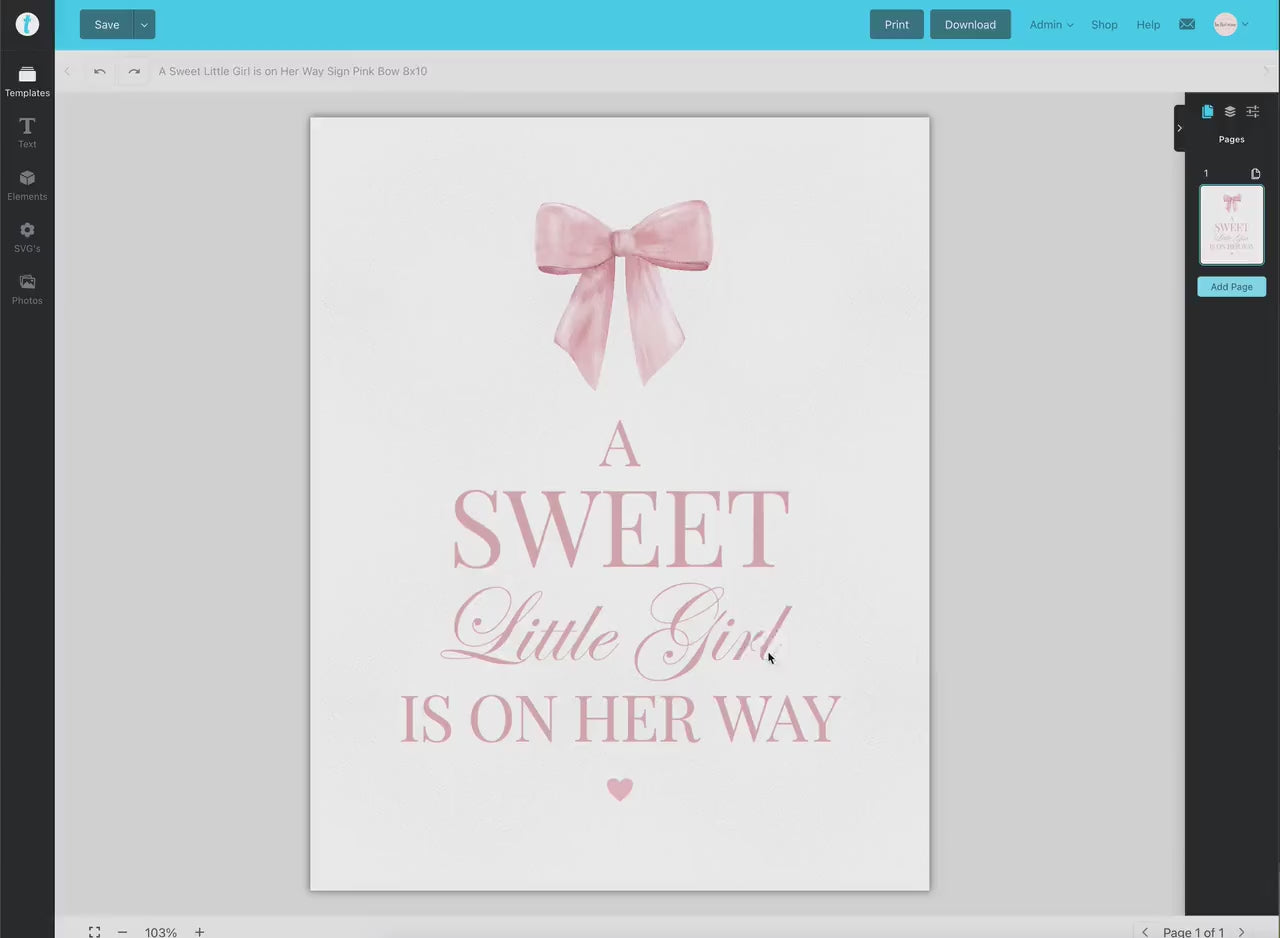Click the Redo arrow
The image size is (1280, 938).
(x=134, y=71)
